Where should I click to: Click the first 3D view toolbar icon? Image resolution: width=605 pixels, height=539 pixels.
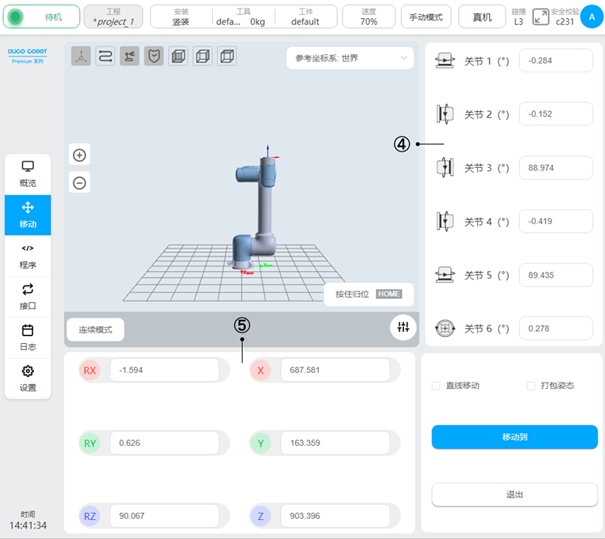pos(81,57)
